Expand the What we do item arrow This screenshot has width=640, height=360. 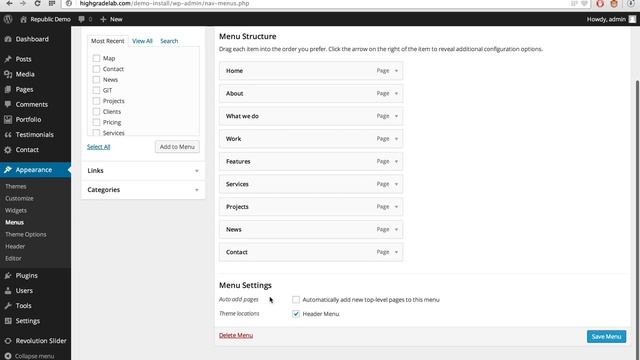pos(396,116)
